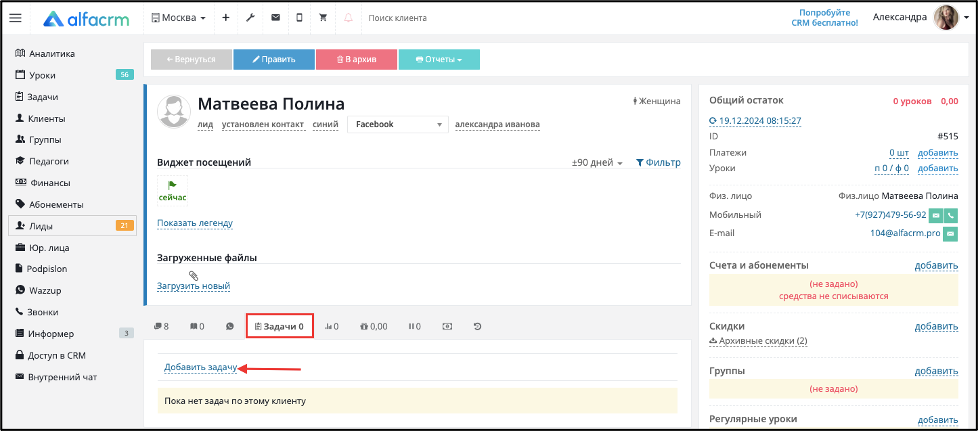Open the notifications bell icon
Image resolution: width=979 pixels, height=431 pixels.
click(x=348, y=18)
